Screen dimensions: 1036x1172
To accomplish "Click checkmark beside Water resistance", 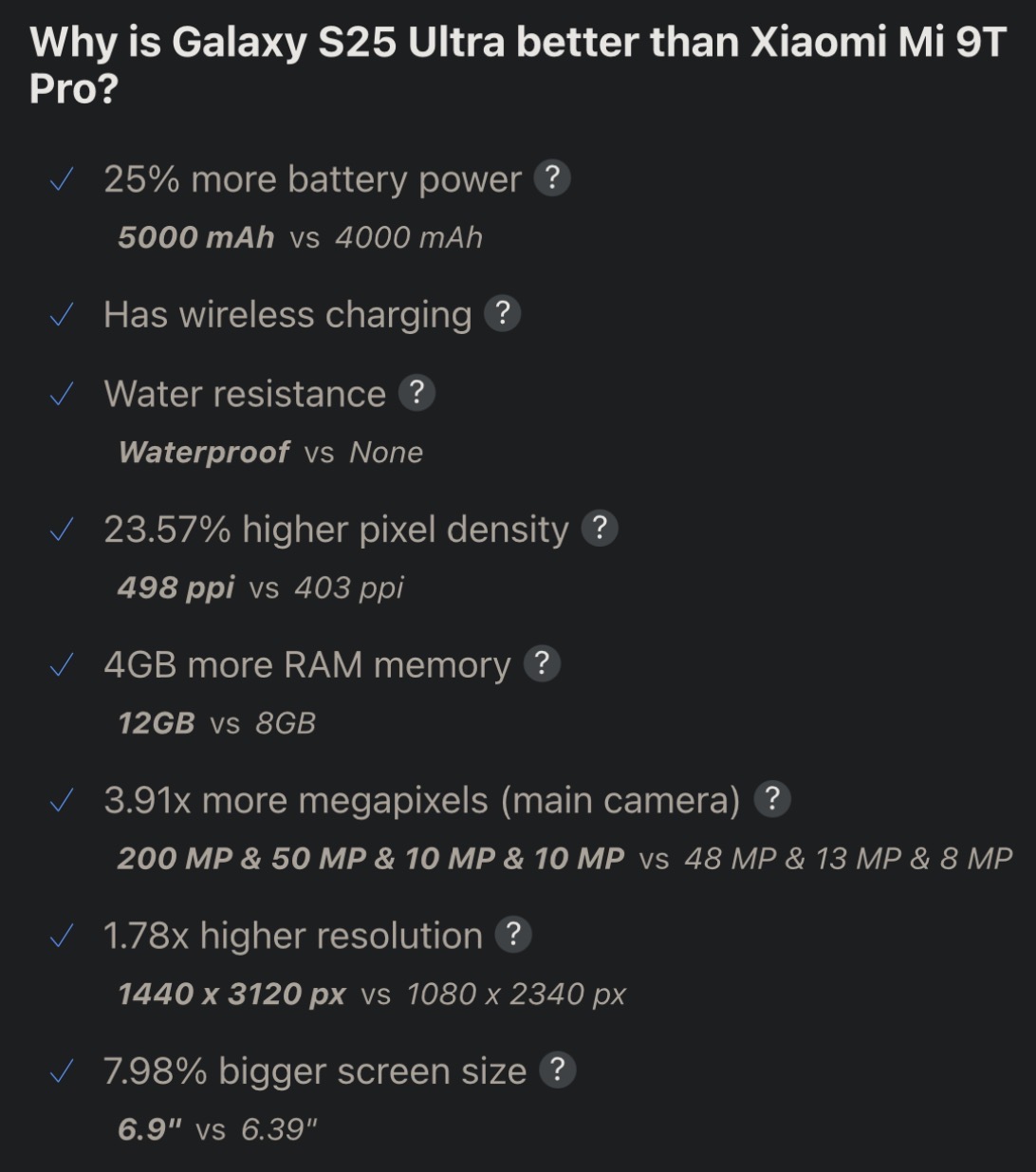I will tap(62, 395).
